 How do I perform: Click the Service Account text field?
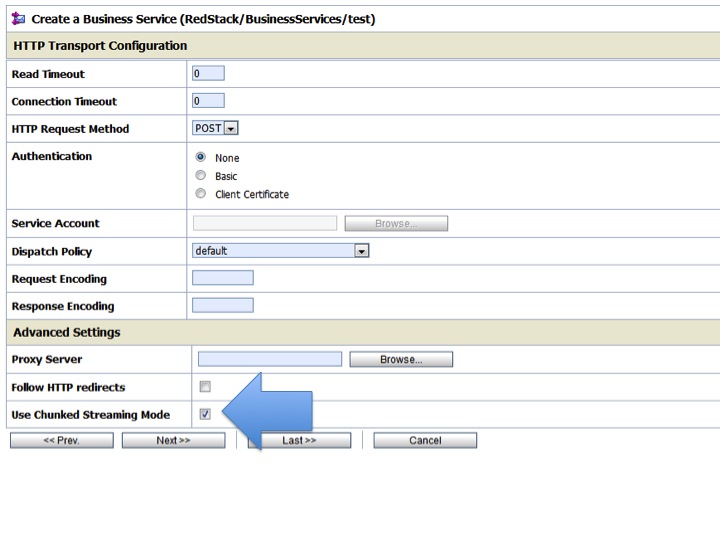(x=264, y=223)
